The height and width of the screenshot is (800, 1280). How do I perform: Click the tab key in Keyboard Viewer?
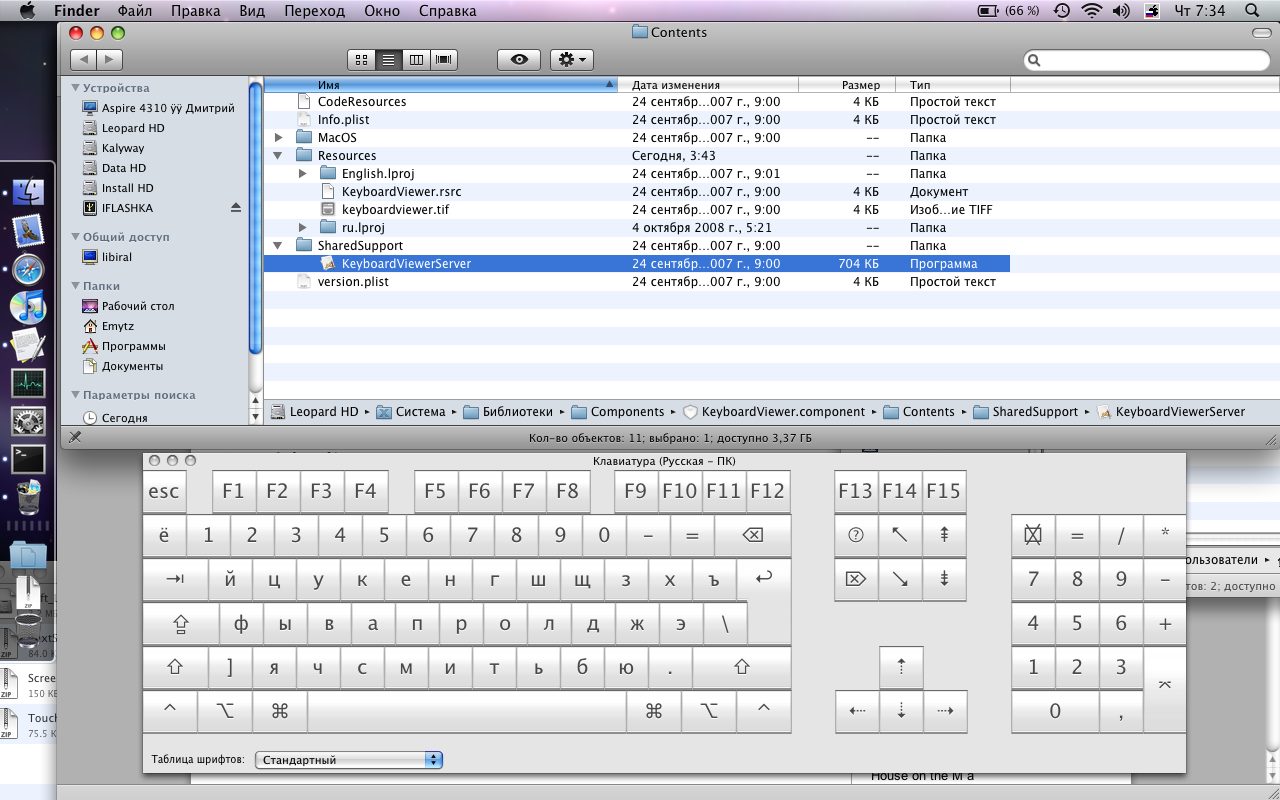click(x=175, y=579)
